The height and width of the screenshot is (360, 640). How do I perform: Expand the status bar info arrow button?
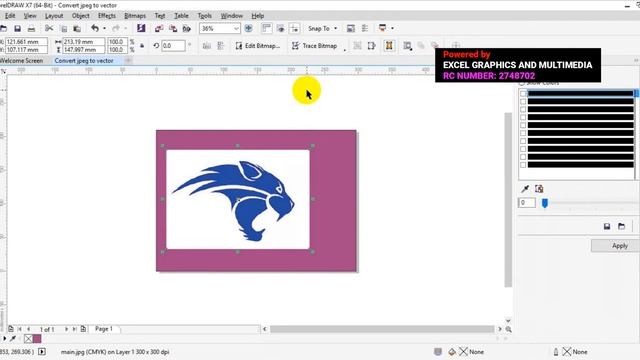[42, 351]
